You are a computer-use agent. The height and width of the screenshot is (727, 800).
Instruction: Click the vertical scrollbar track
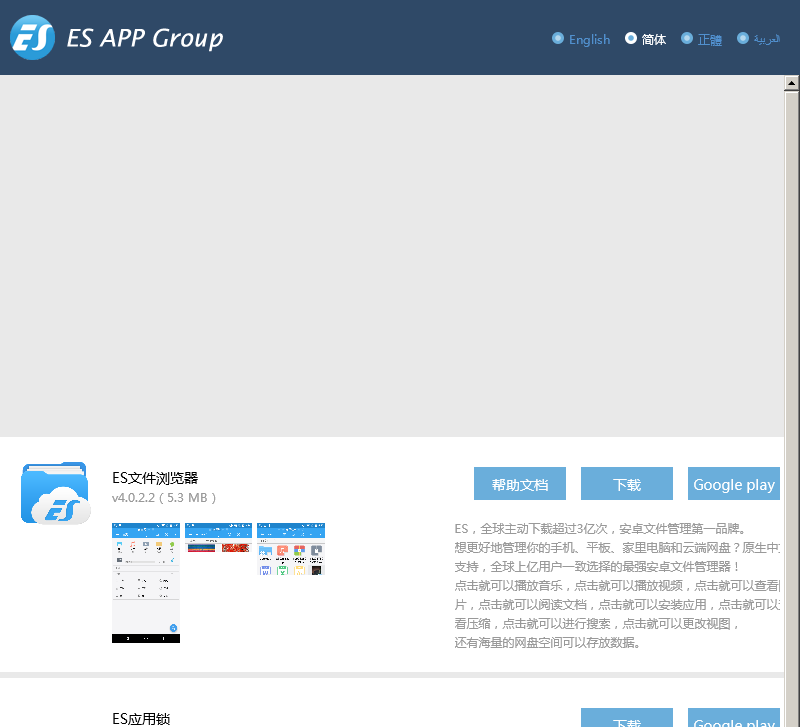[791, 408]
